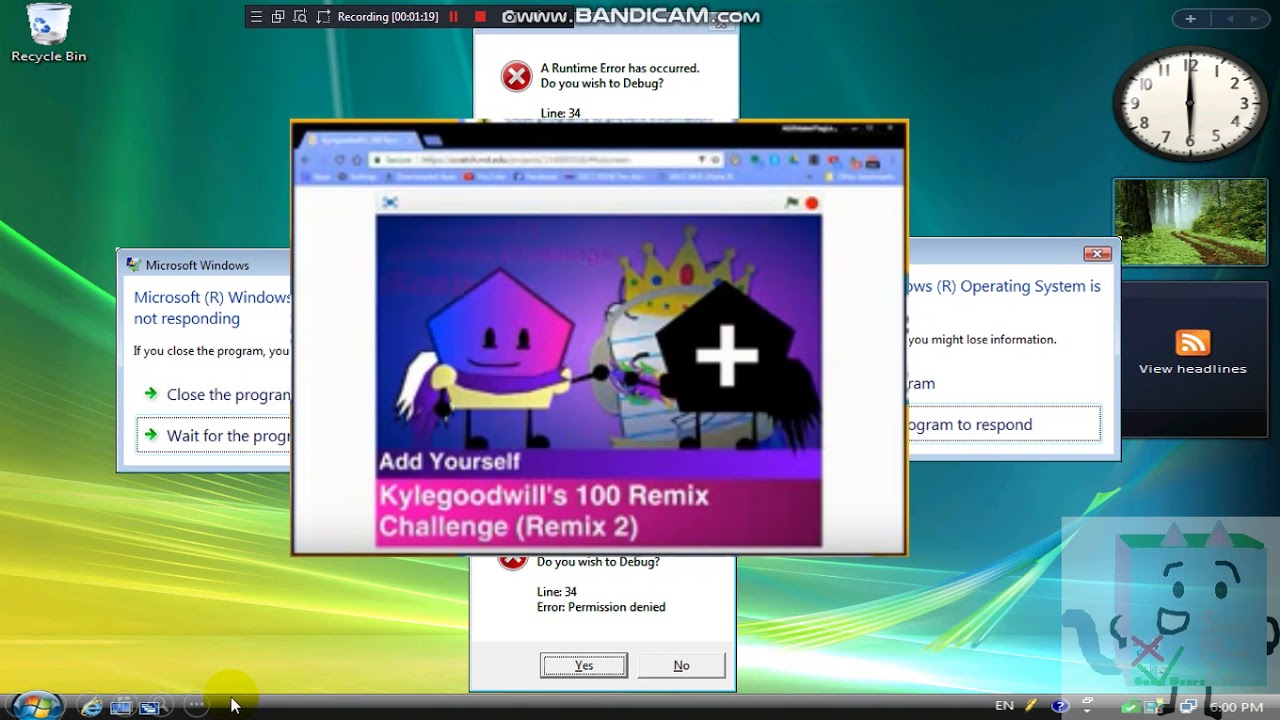Click Bandicam find-window magnifier icon
Screen dimensions: 1280x720
pyautogui.click(x=300, y=16)
